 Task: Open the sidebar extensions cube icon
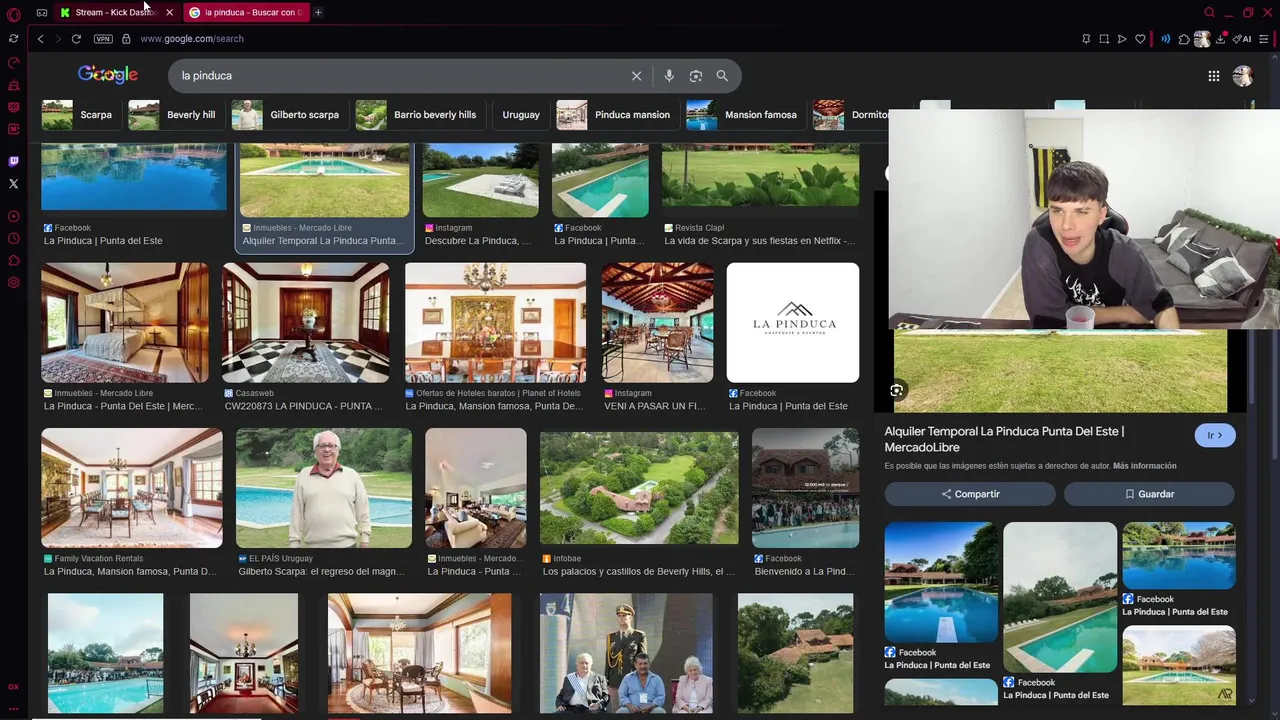[13, 260]
